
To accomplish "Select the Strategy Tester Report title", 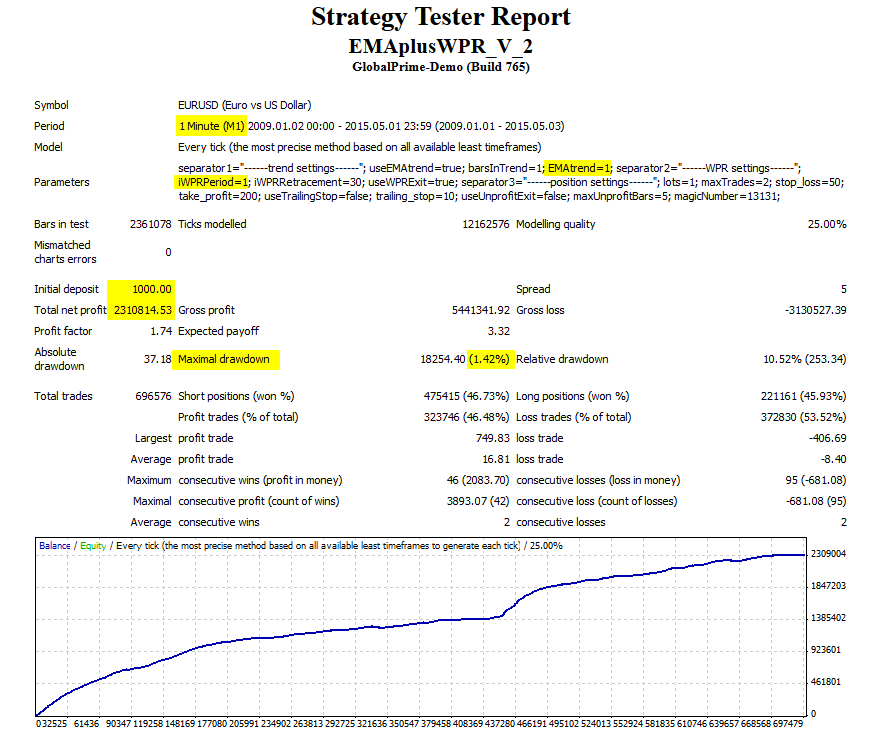I will (440, 18).
